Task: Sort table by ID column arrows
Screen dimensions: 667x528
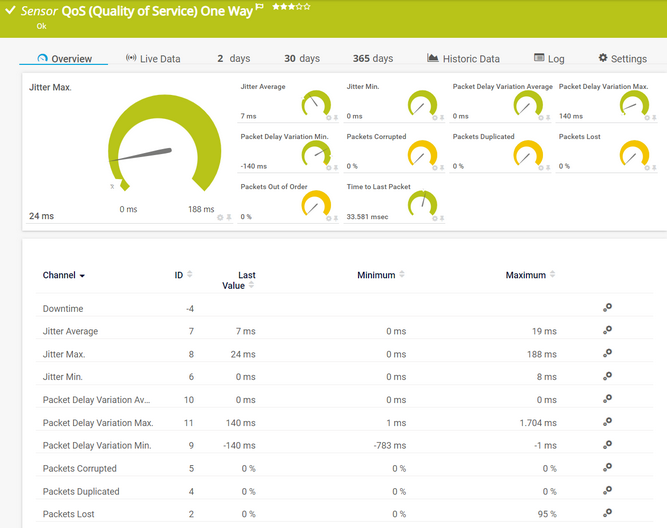Action: pos(182,275)
